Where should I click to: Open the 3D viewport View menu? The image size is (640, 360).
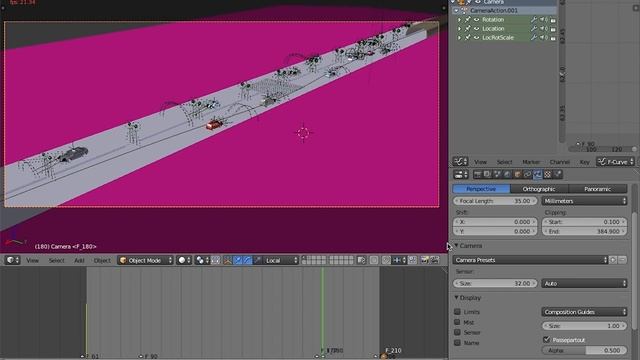point(33,260)
